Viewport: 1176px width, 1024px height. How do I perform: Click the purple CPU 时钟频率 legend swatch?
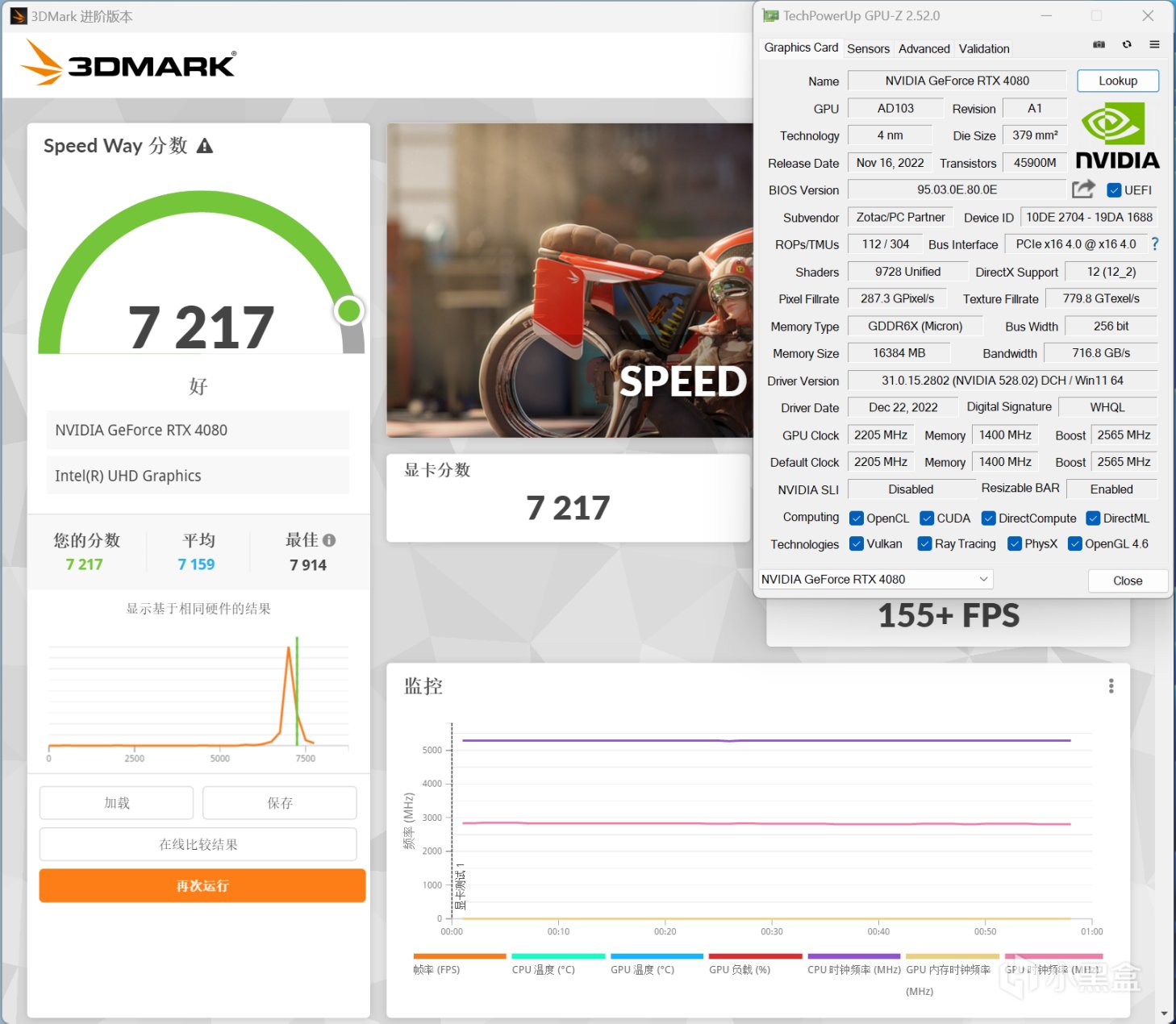pos(854,956)
